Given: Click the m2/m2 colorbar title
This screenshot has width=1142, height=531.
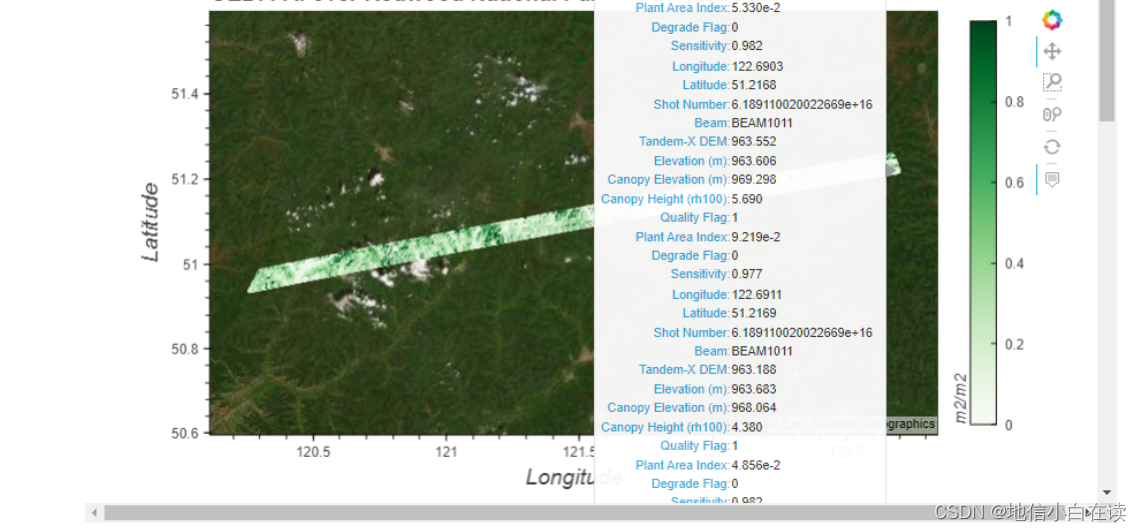Looking at the screenshot, I should [961, 398].
